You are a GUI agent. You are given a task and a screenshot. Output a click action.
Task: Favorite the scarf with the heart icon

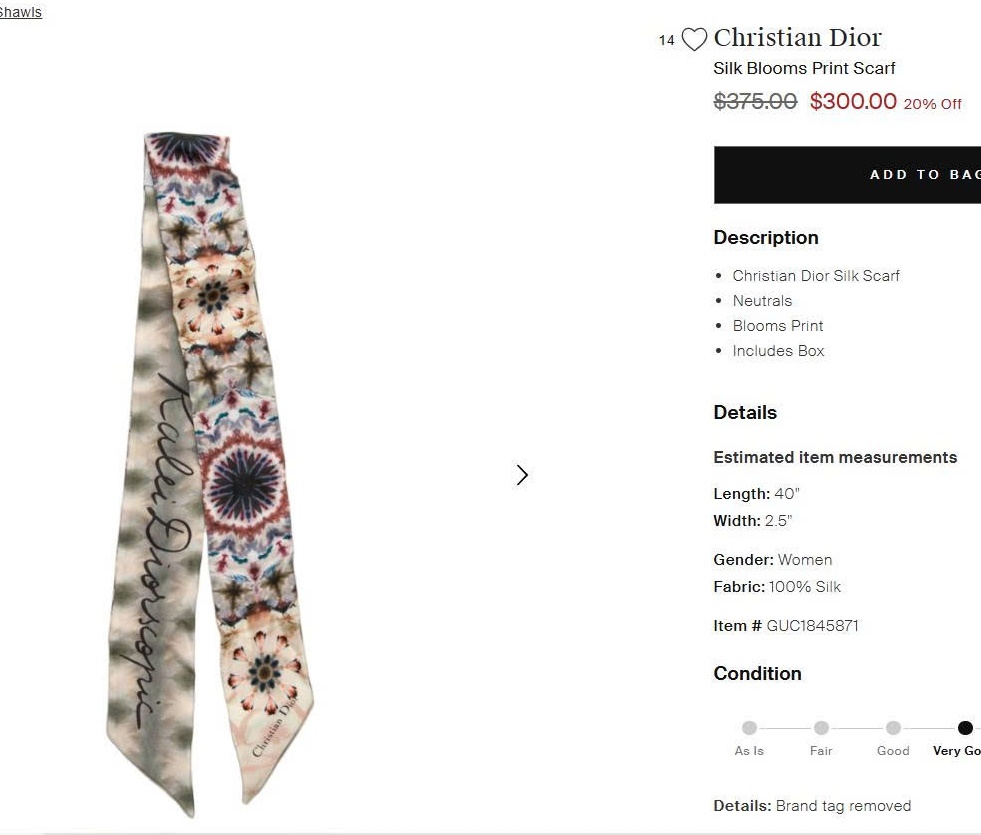(x=694, y=40)
